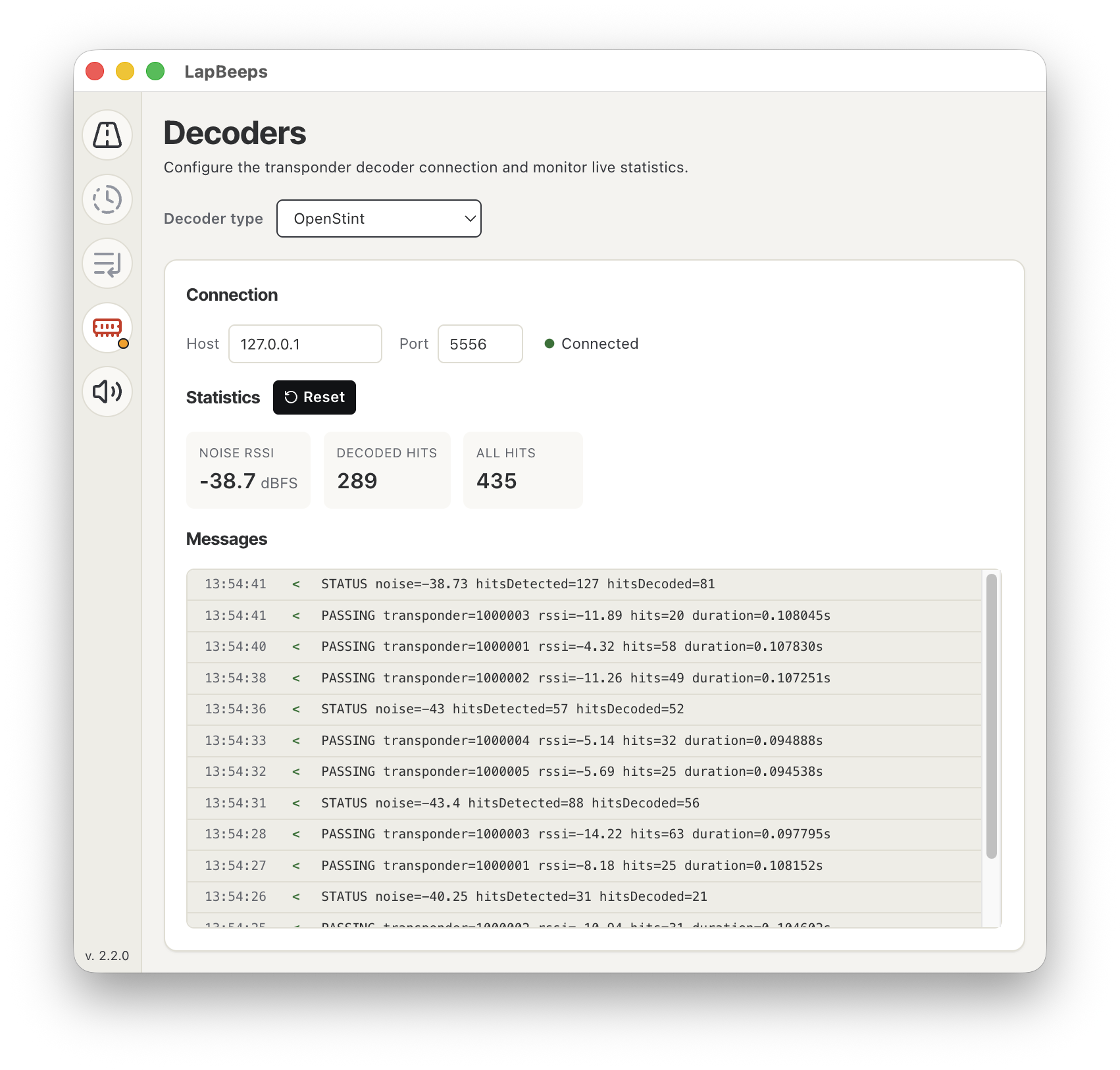Select the 13:54:40 PASSING transponder=1000001 message
The image size is (1120, 1070).
[x=584, y=647]
